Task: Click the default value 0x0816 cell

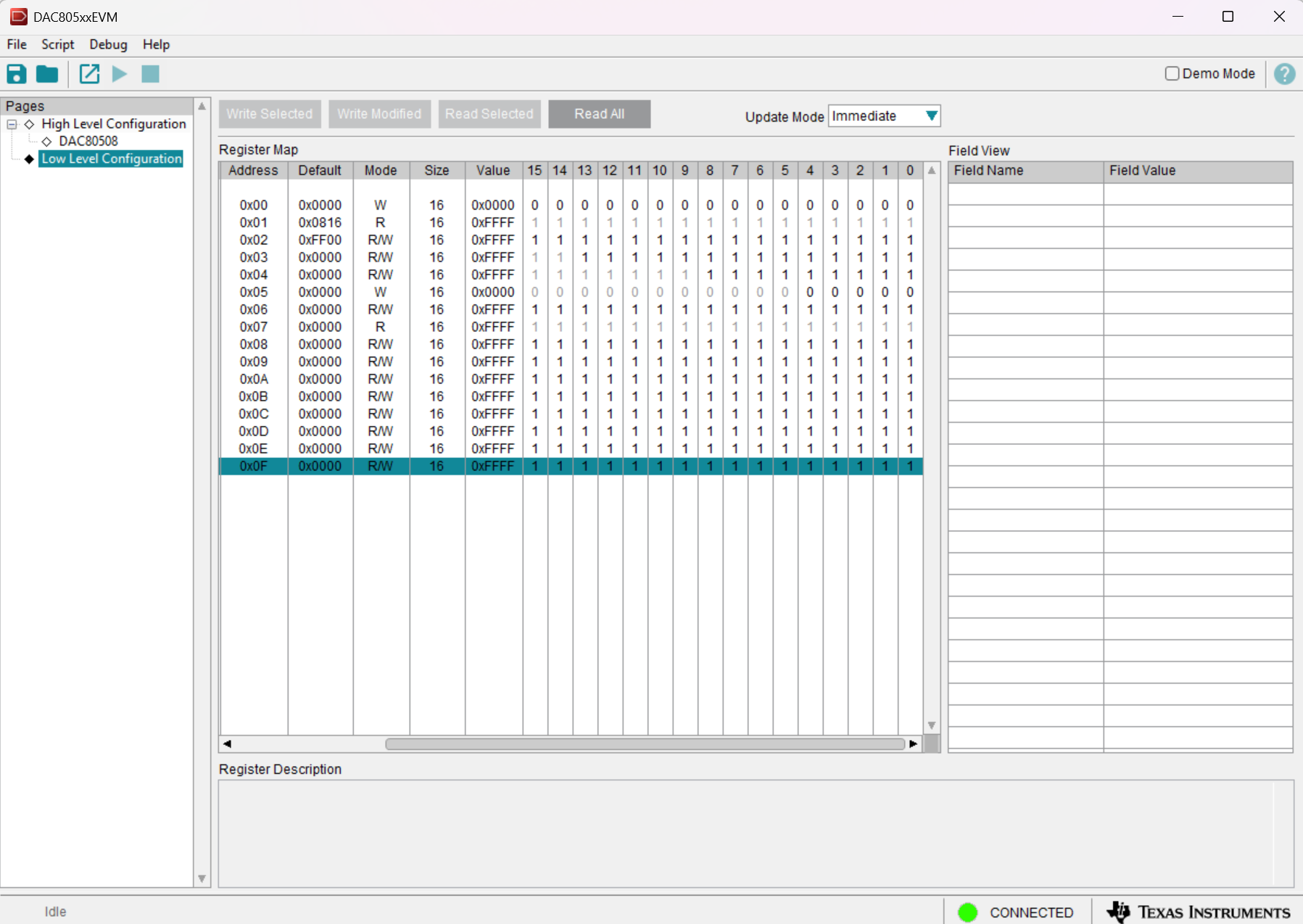Action: pyautogui.click(x=320, y=222)
